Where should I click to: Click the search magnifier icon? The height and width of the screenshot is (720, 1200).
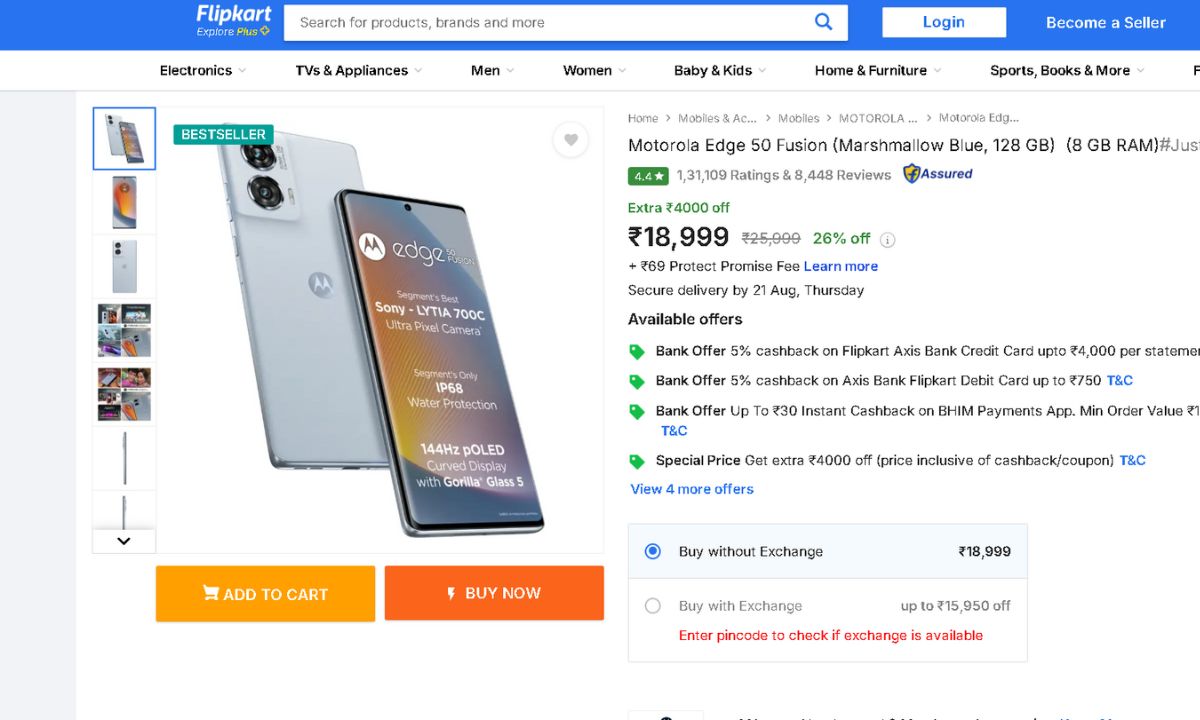(823, 22)
